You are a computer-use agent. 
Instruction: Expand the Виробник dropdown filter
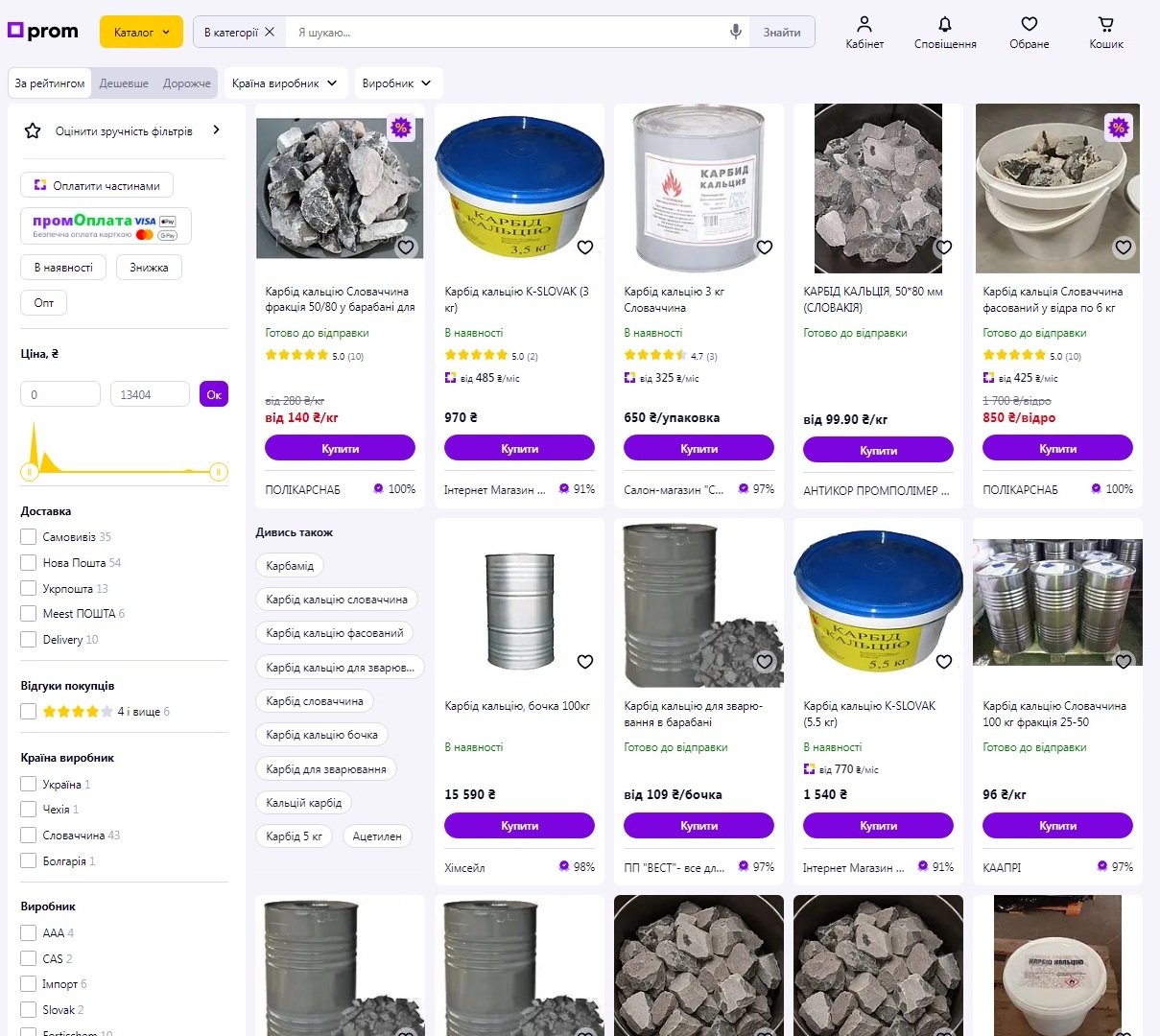point(397,83)
